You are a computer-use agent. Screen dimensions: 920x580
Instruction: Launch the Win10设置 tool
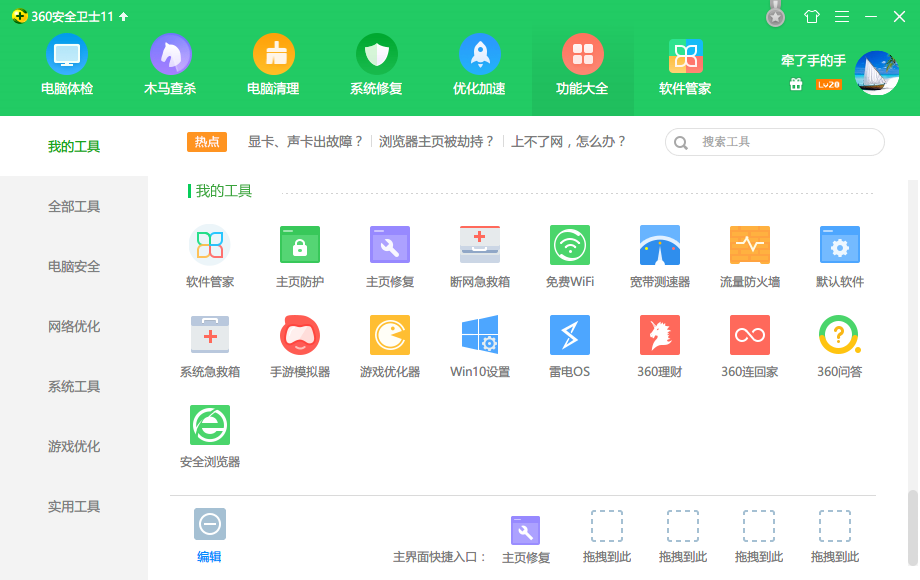(x=480, y=347)
